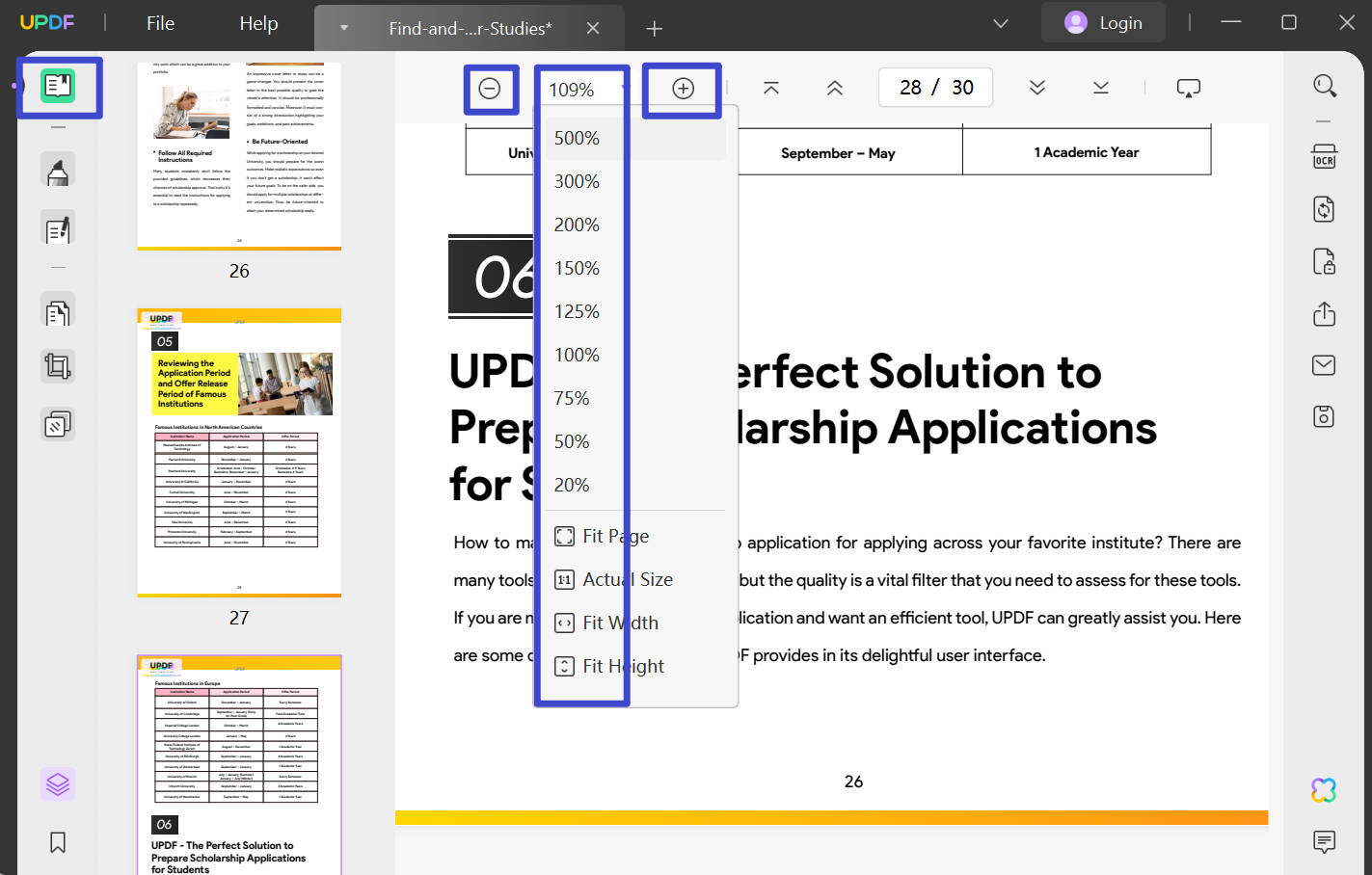Open the Organize Pages tool
1372x875 pixels.
click(58, 310)
